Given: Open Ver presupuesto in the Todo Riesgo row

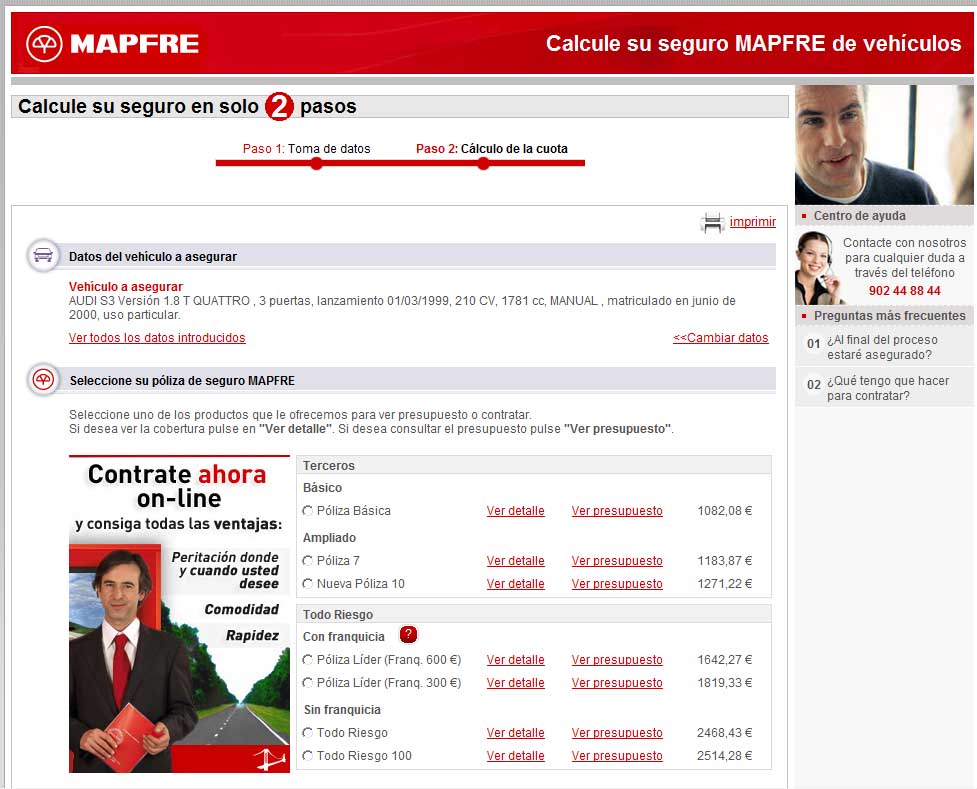Looking at the screenshot, I should [617, 733].
